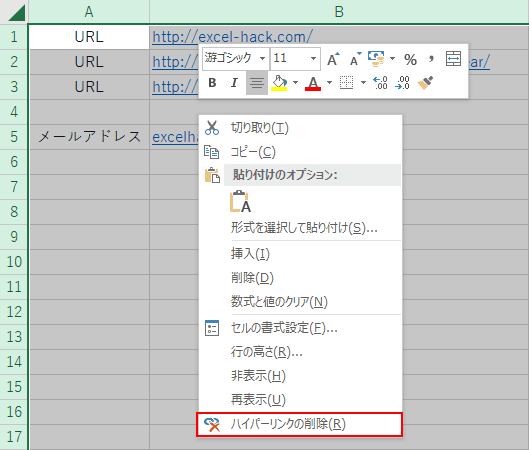This screenshot has height=450, width=529.
Task: Decrease font size with small A icon
Action: pos(356,59)
